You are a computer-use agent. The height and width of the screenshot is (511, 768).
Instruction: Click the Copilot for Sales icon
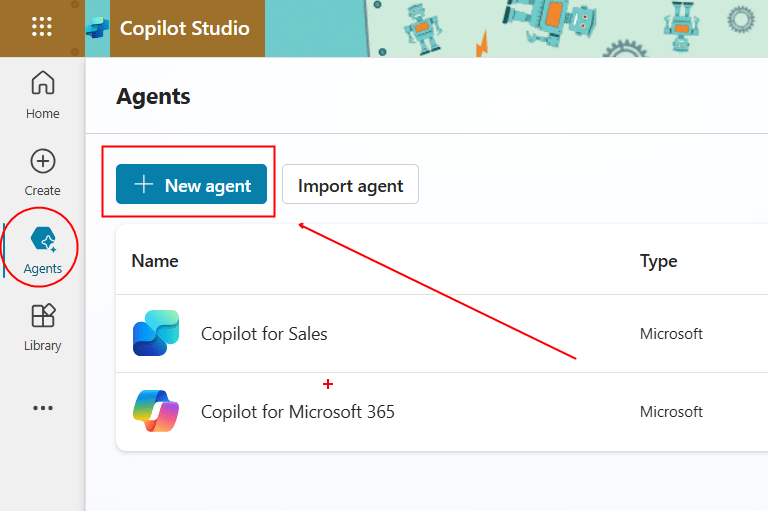point(156,333)
